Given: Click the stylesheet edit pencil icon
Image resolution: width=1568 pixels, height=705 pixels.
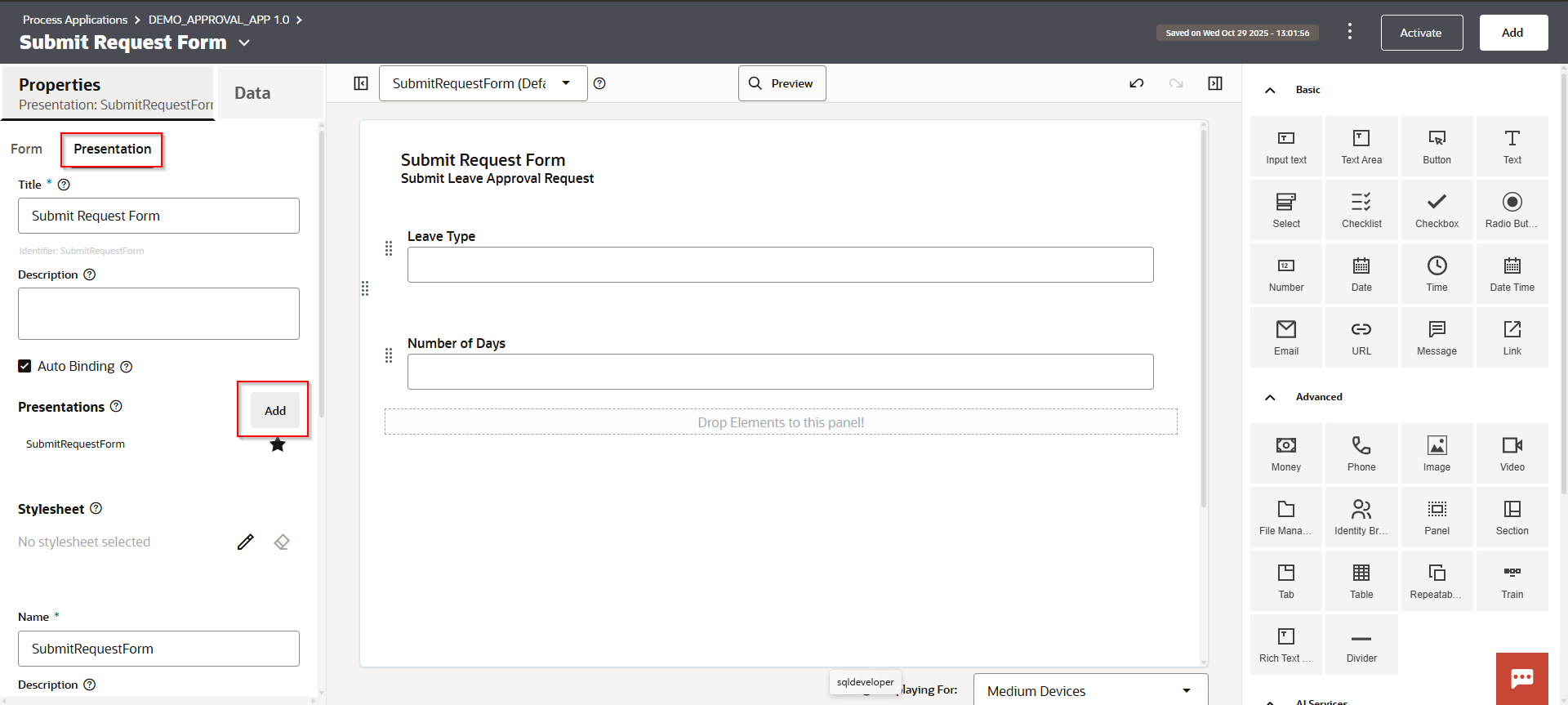Looking at the screenshot, I should 245,542.
